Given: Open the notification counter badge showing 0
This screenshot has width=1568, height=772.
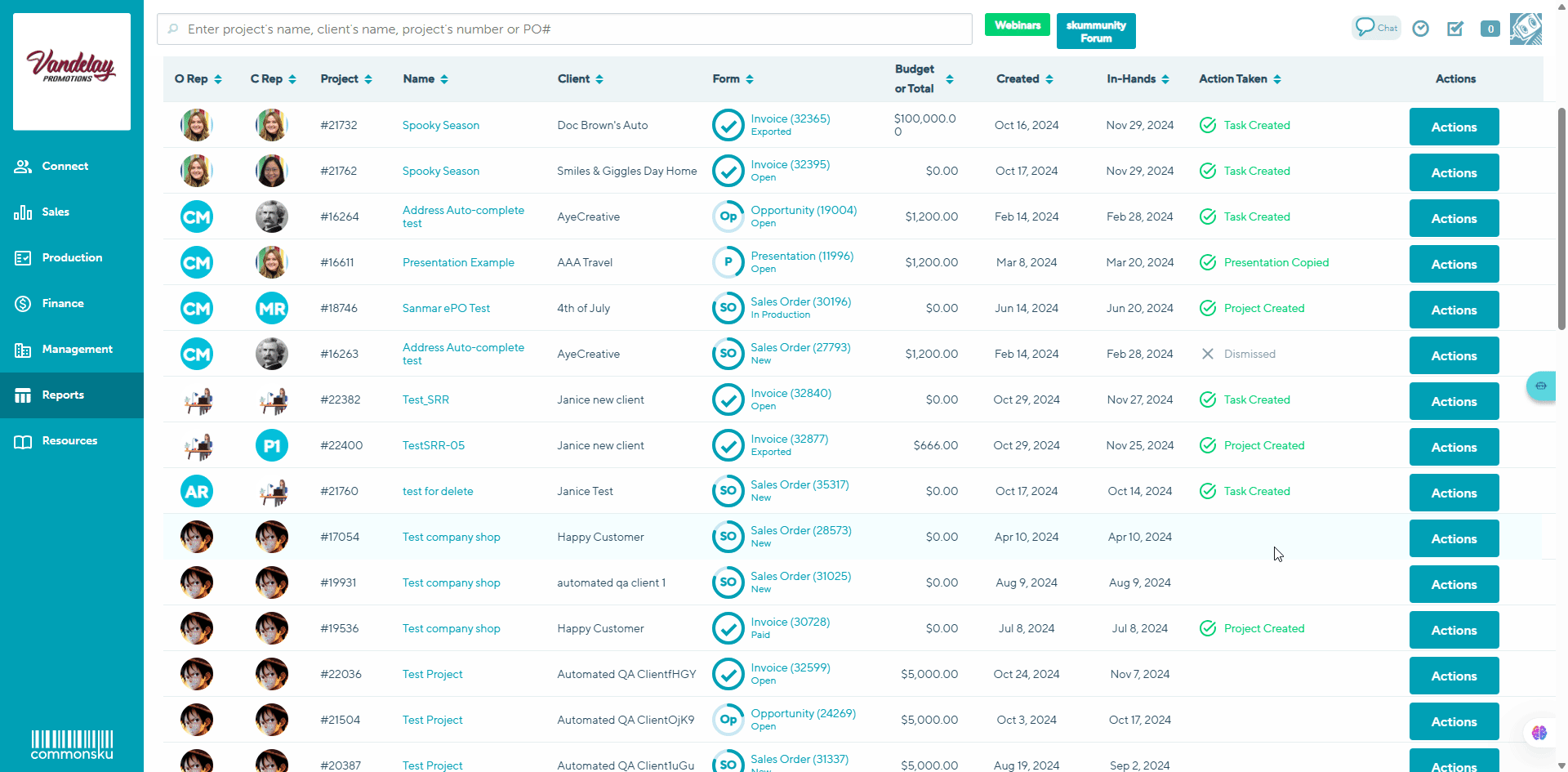Looking at the screenshot, I should pos(1490,29).
